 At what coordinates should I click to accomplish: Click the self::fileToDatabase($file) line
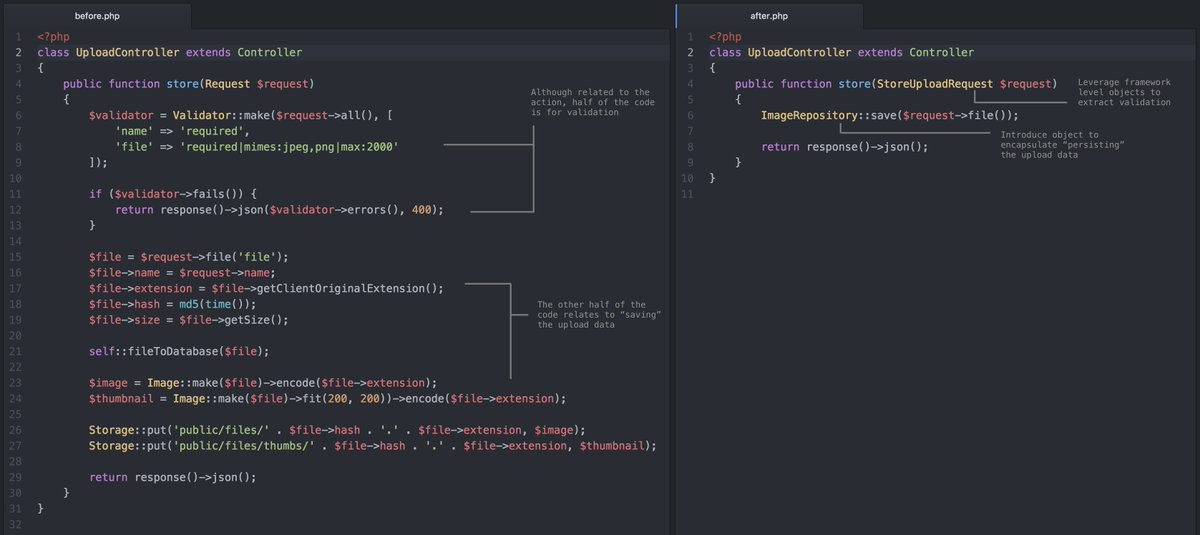[x=179, y=351]
